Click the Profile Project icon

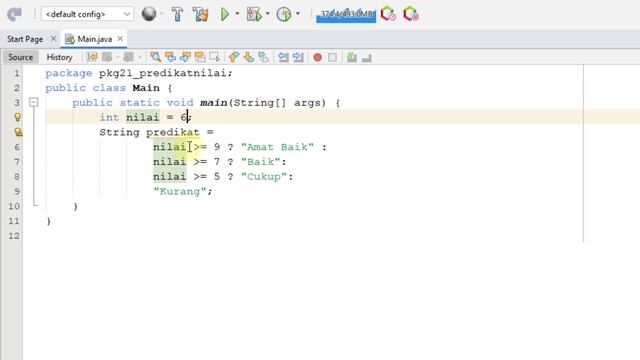284,14
